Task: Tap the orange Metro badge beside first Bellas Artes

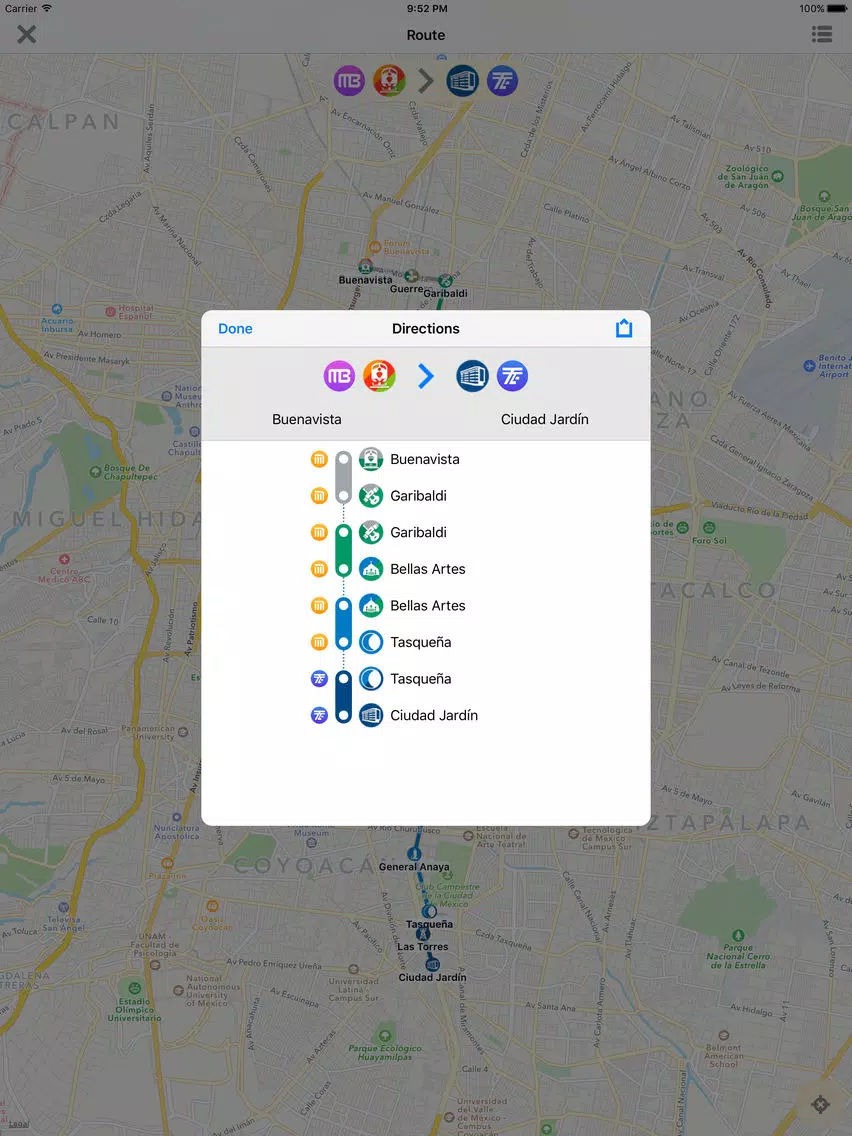Action: tap(320, 569)
